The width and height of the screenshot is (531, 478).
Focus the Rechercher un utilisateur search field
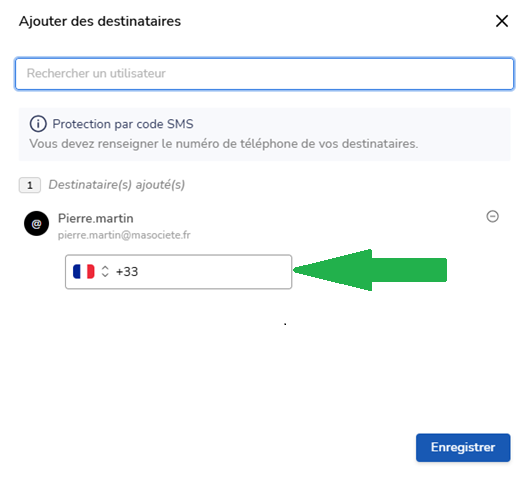point(264,74)
